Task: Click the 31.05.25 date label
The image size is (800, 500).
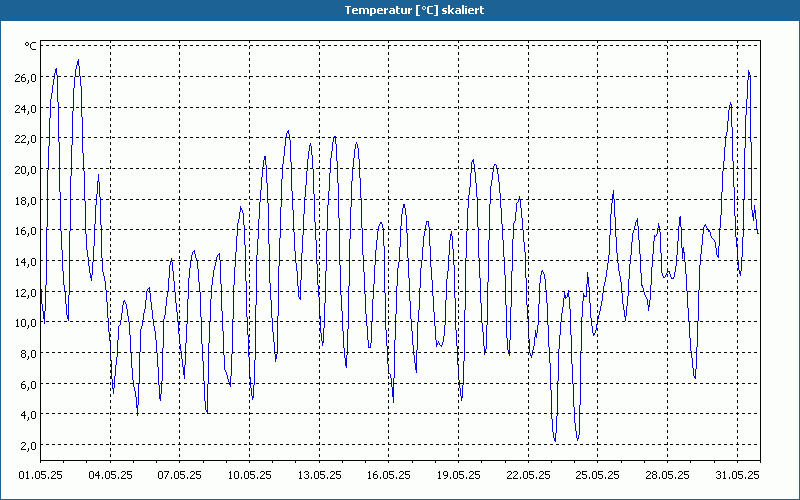Action: click(x=737, y=475)
